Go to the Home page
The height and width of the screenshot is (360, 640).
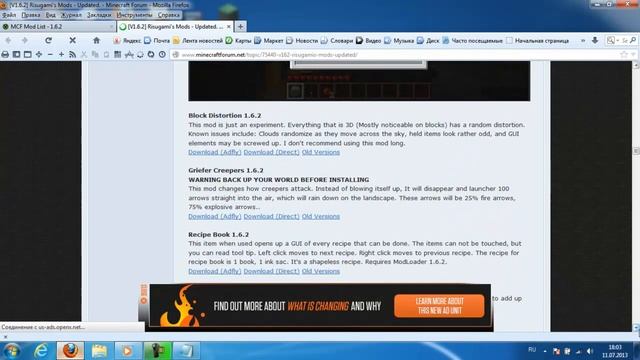pos(96,40)
